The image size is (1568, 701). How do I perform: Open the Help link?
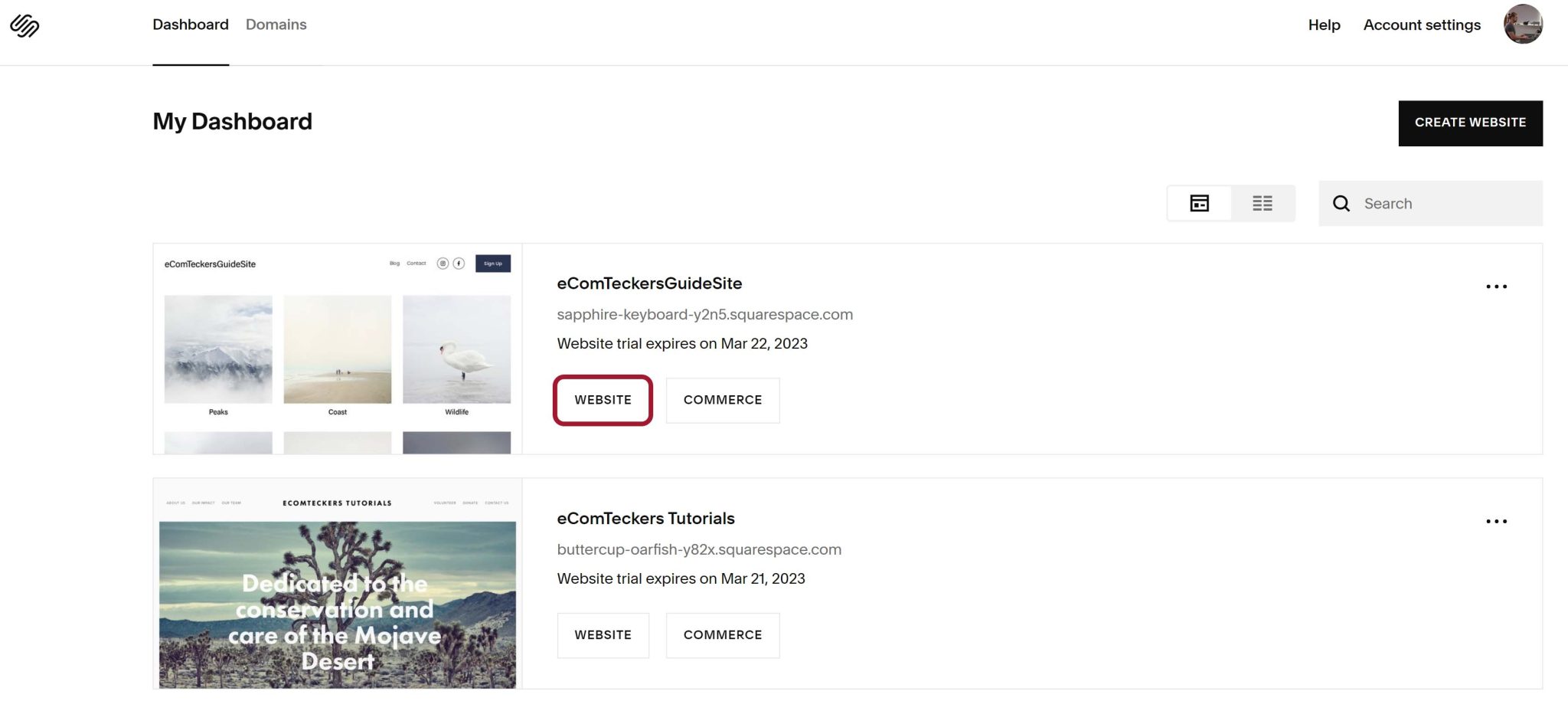(x=1324, y=25)
